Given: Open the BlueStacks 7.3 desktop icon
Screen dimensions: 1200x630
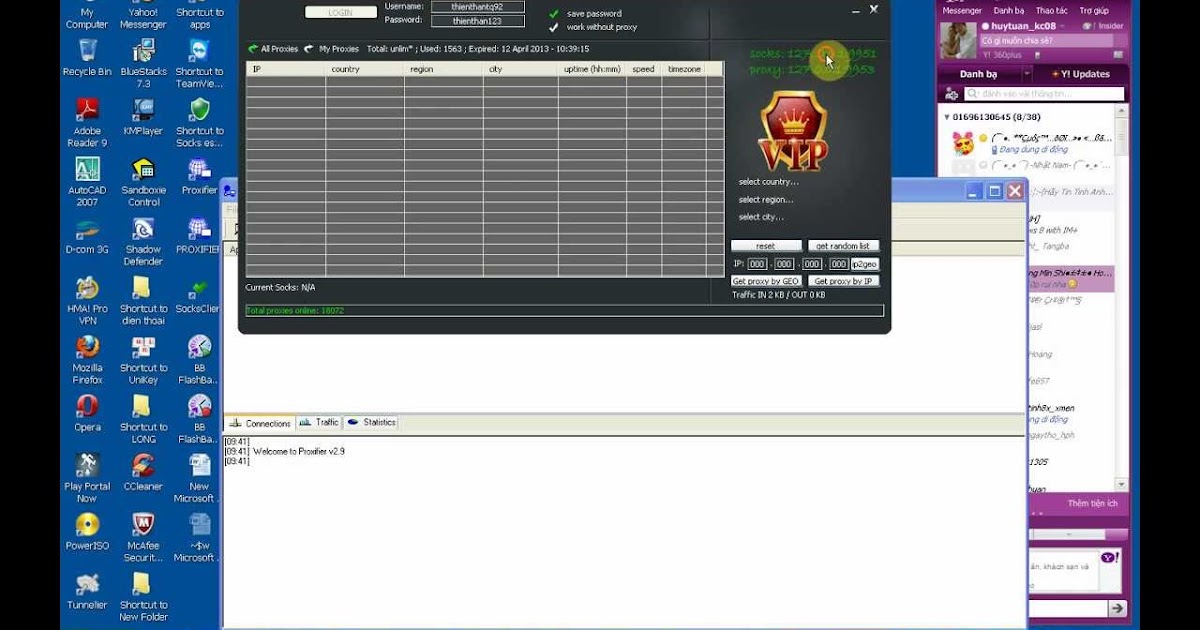Looking at the screenshot, I should point(144,63).
